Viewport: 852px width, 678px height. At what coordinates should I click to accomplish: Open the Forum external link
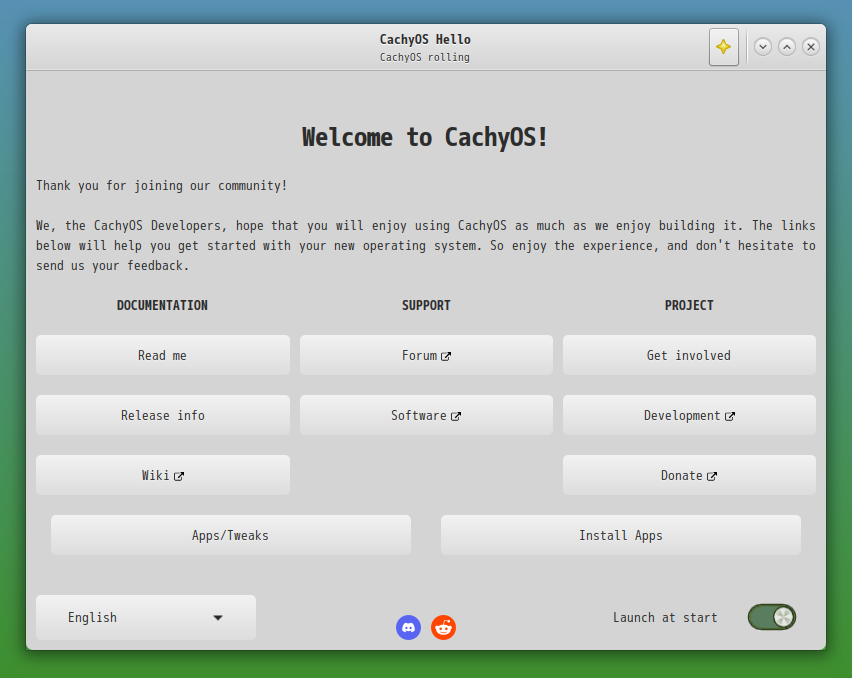click(426, 355)
